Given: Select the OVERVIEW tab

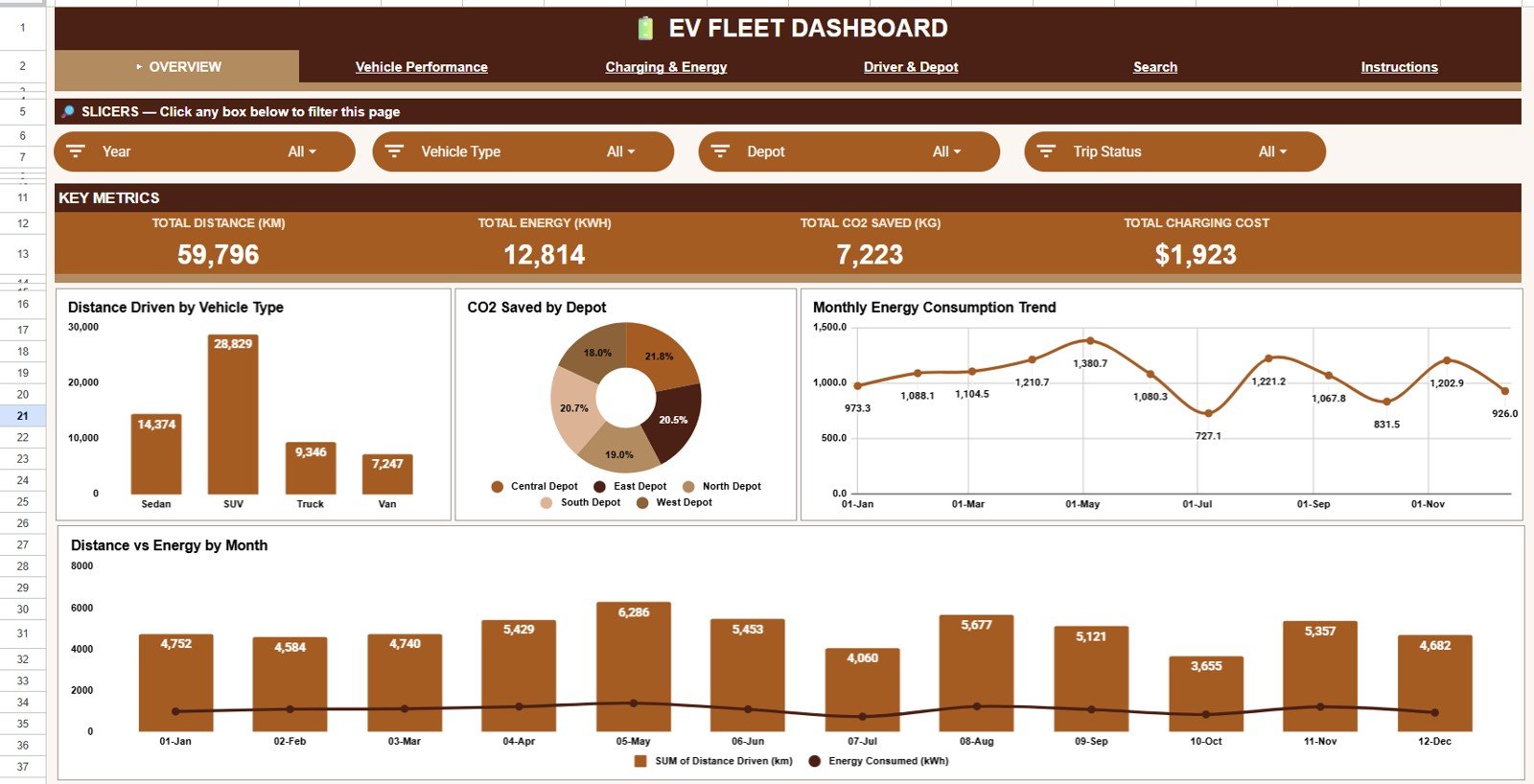Looking at the screenshot, I should coord(177,67).
